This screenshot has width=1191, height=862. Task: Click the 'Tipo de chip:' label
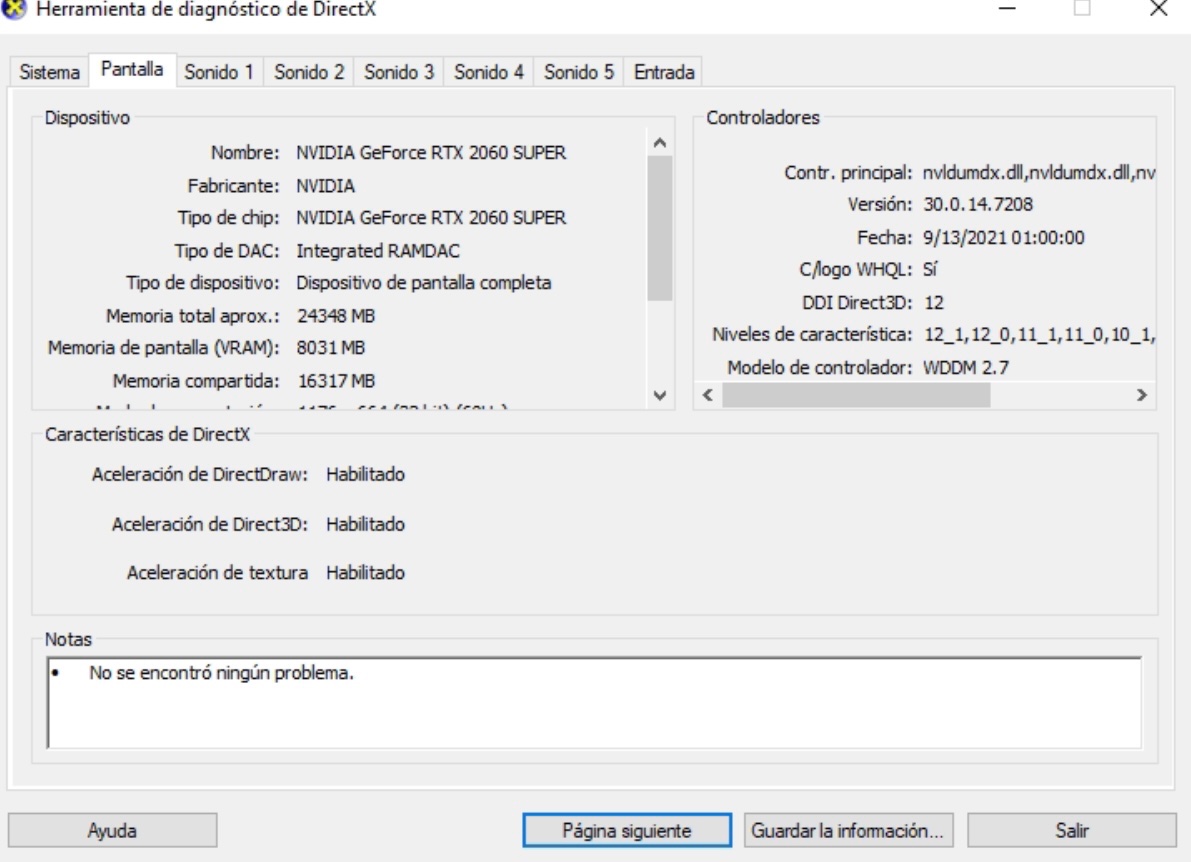point(229,218)
